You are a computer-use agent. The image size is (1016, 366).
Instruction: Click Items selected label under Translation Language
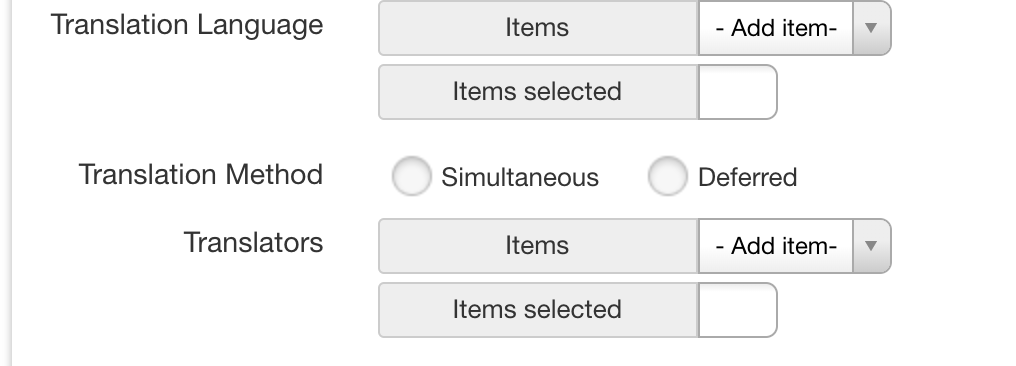coord(538,92)
